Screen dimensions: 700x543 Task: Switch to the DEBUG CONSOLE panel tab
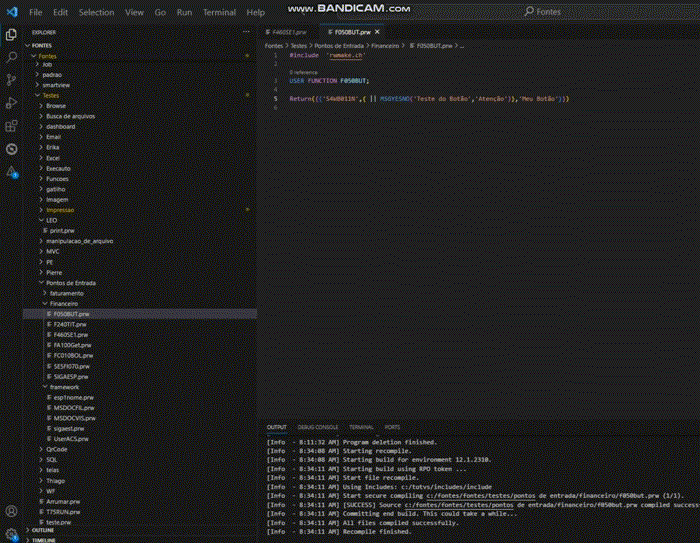[318, 427]
